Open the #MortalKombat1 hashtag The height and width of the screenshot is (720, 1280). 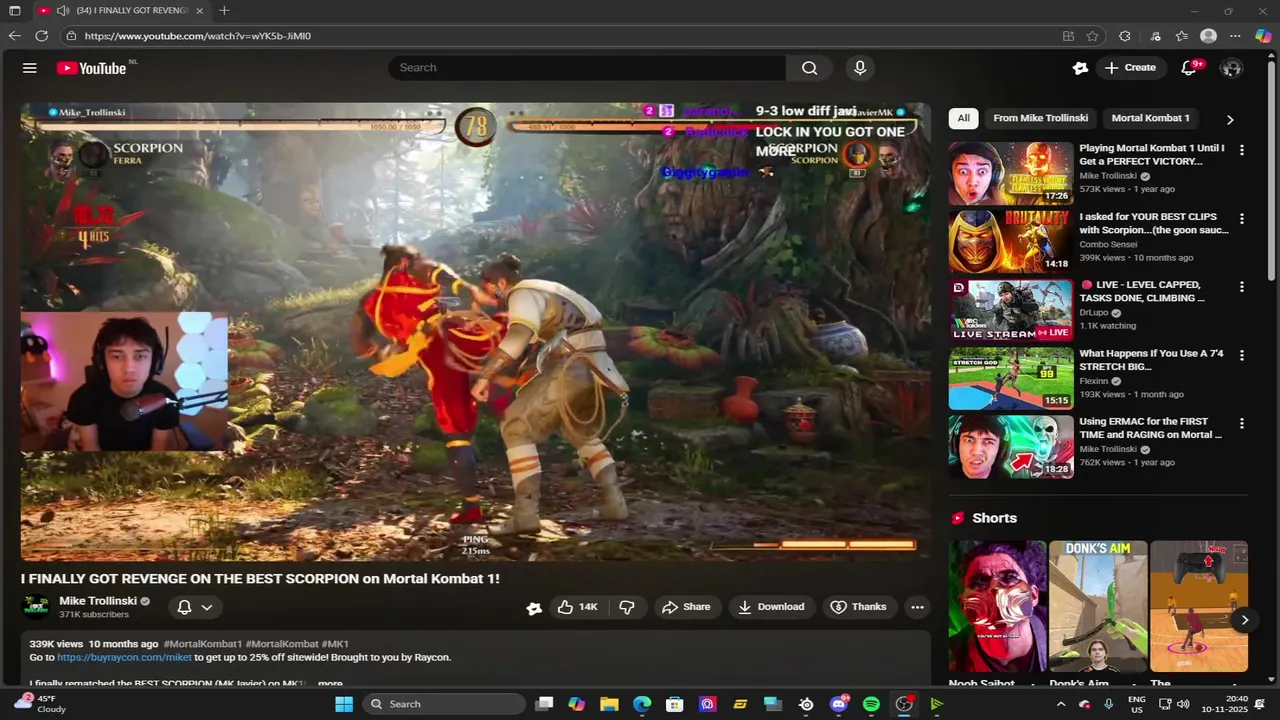click(x=203, y=644)
